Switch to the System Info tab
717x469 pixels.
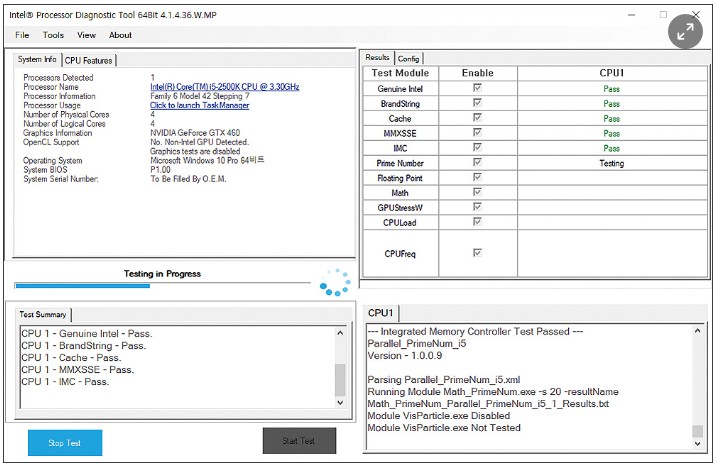tap(37, 59)
